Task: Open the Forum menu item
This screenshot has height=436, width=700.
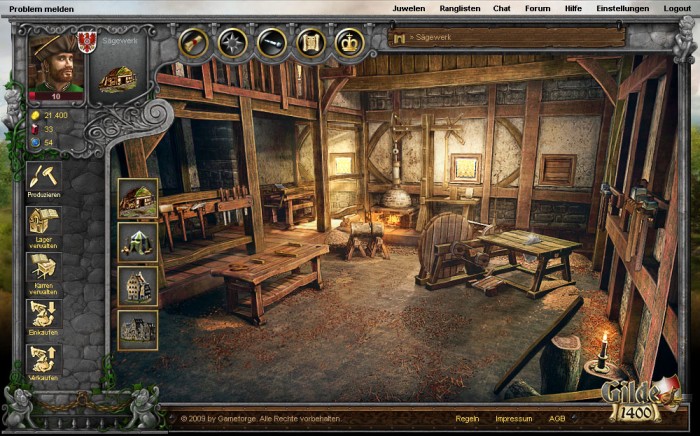Action: pyautogui.click(x=538, y=8)
